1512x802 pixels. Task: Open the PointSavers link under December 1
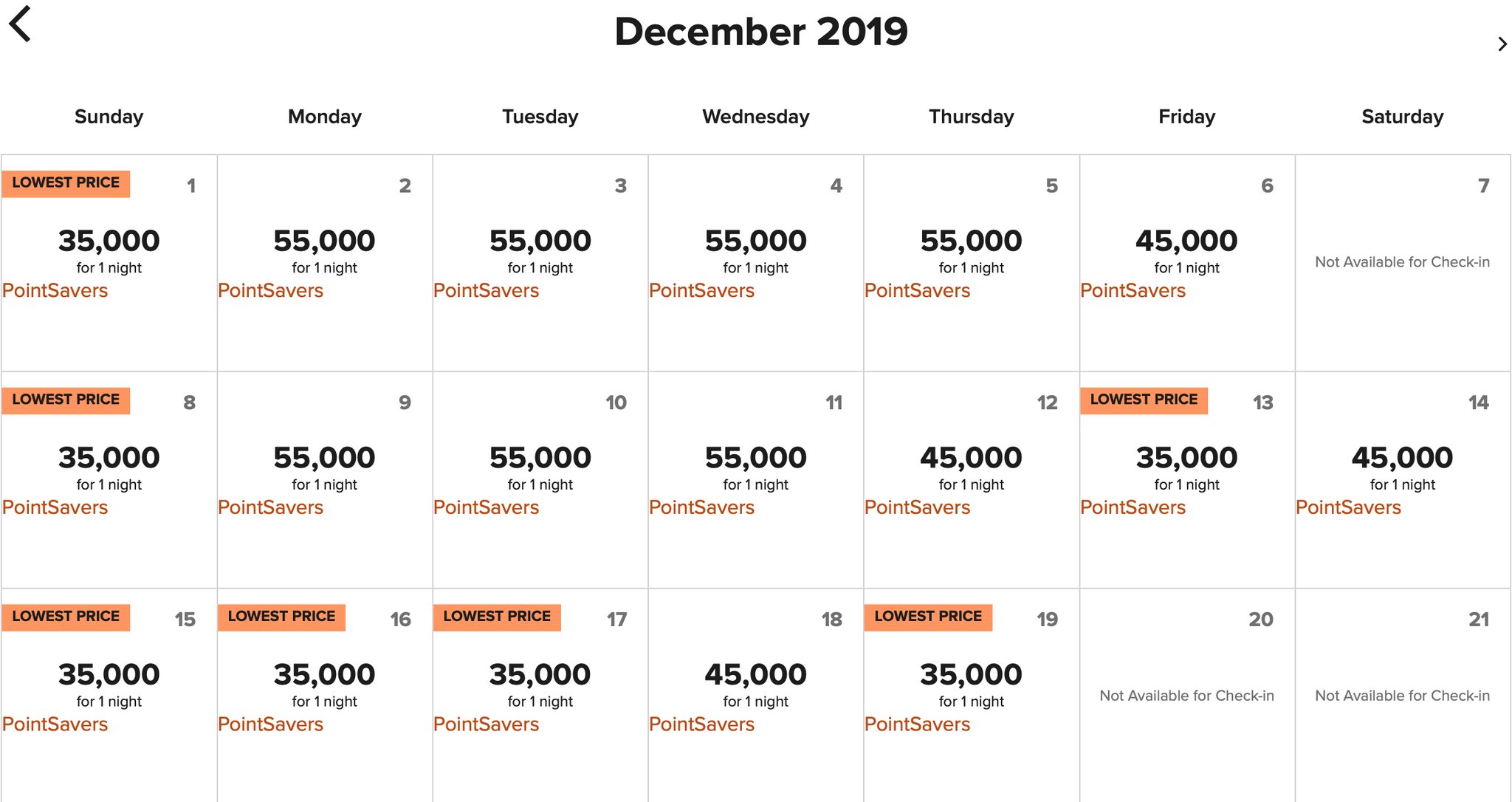(x=55, y=290)
